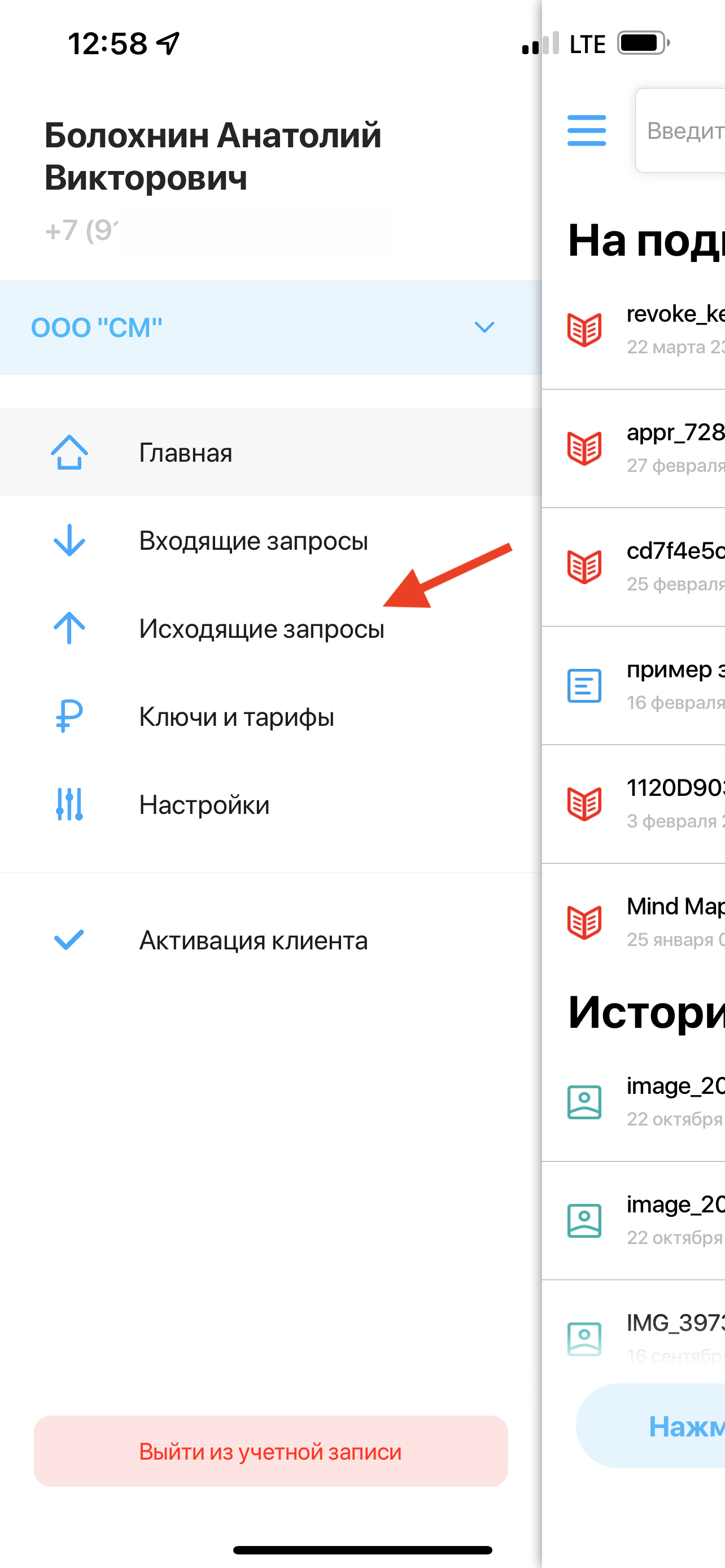The height and width of the screenshot is (1568, 725).
Task: Tap image icon beside IMG_397
Action: [584, 1338]
